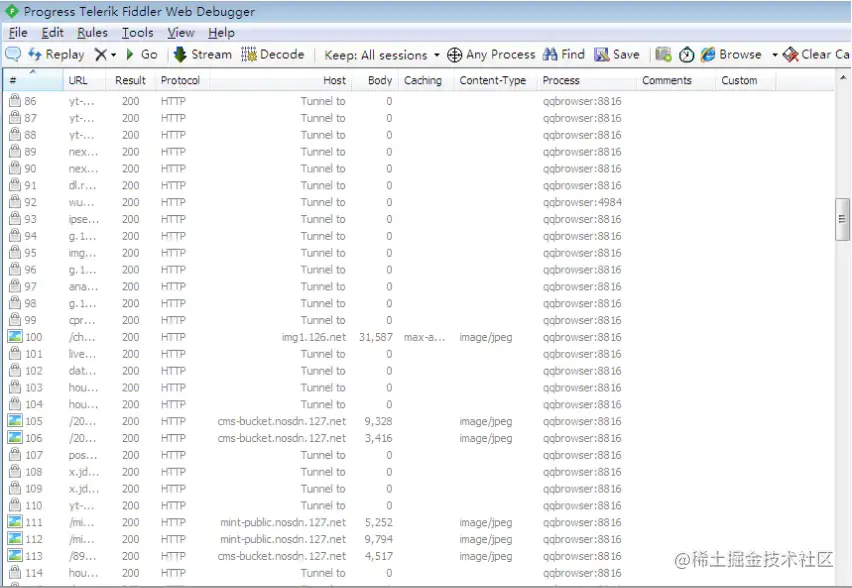Open the Help menu

click(221, 33)
